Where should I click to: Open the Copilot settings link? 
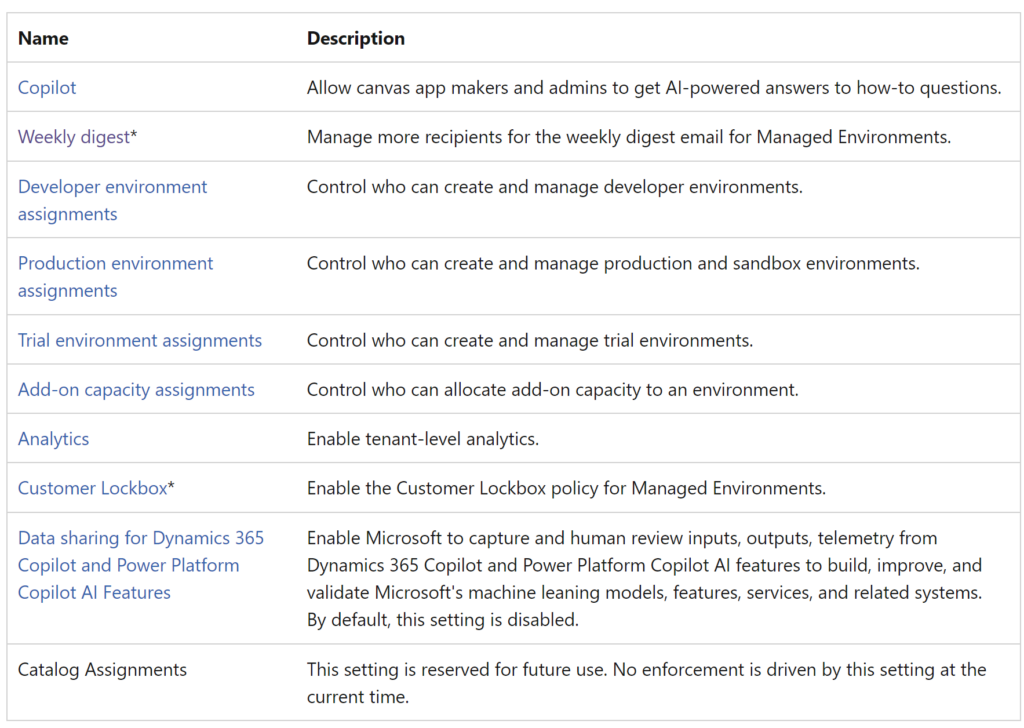click(47, 87)
